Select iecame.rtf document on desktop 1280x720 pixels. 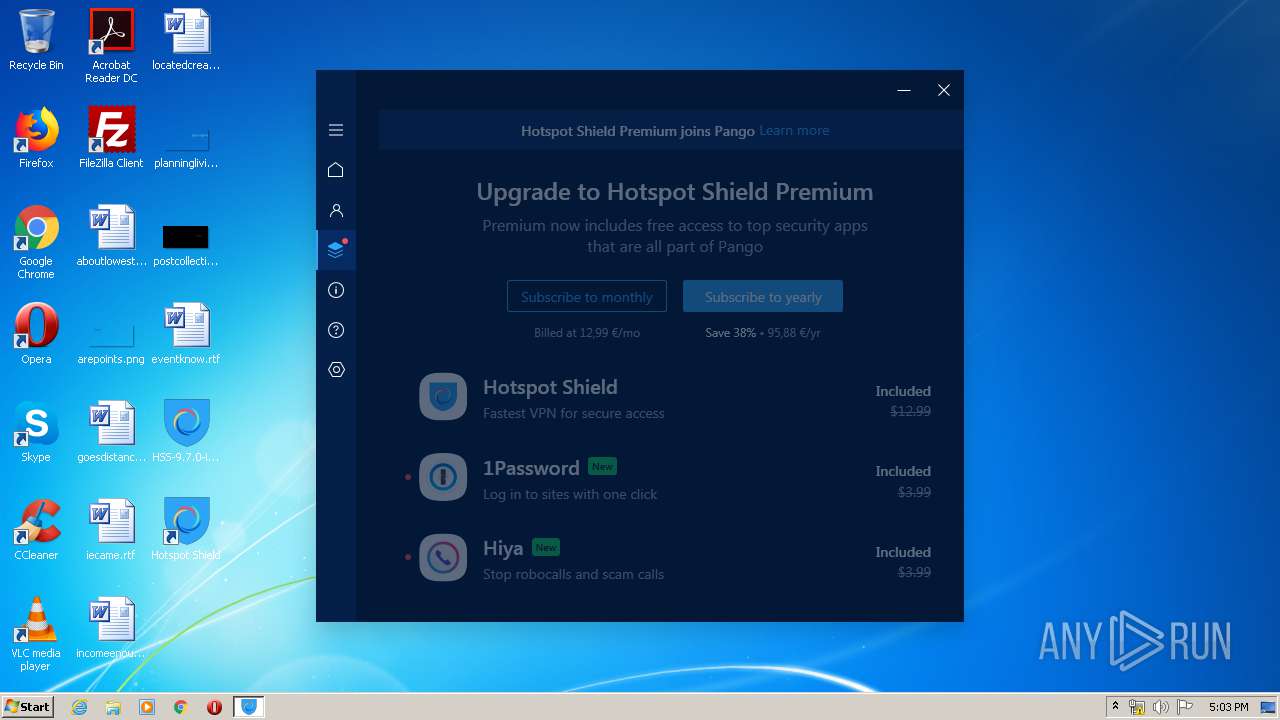coord(111,530)
